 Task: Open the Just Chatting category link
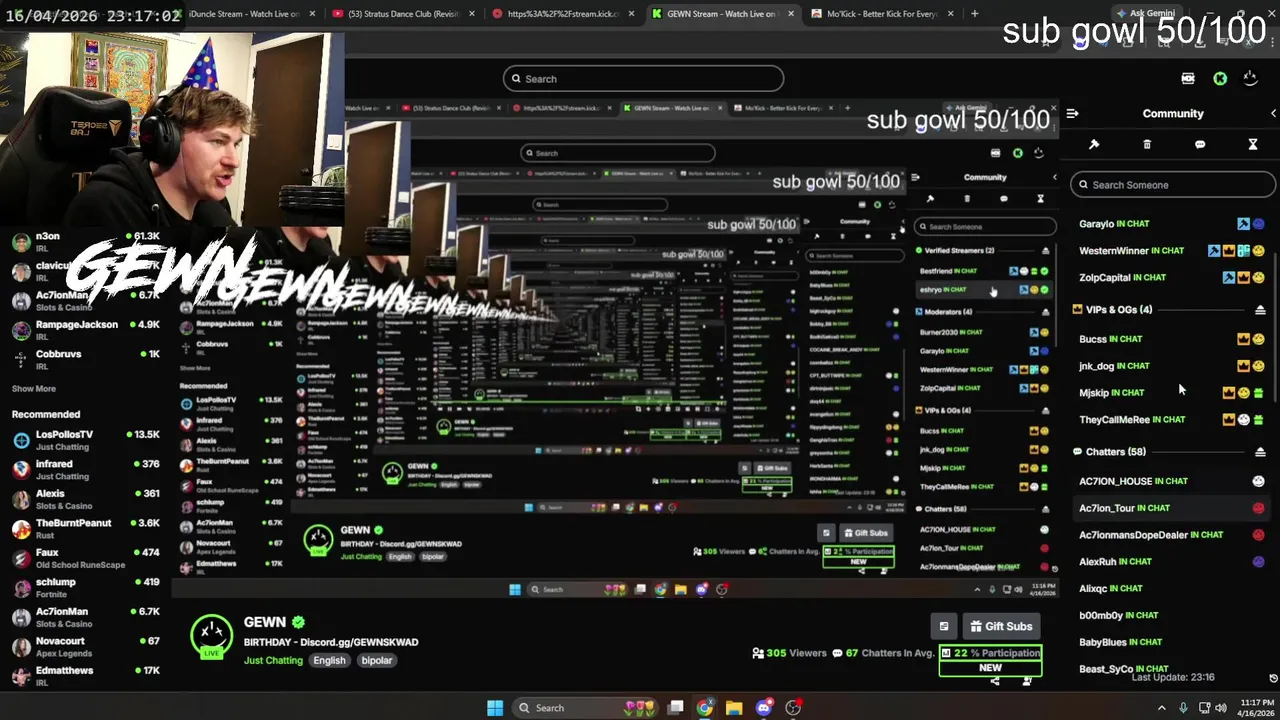point(273,660)
